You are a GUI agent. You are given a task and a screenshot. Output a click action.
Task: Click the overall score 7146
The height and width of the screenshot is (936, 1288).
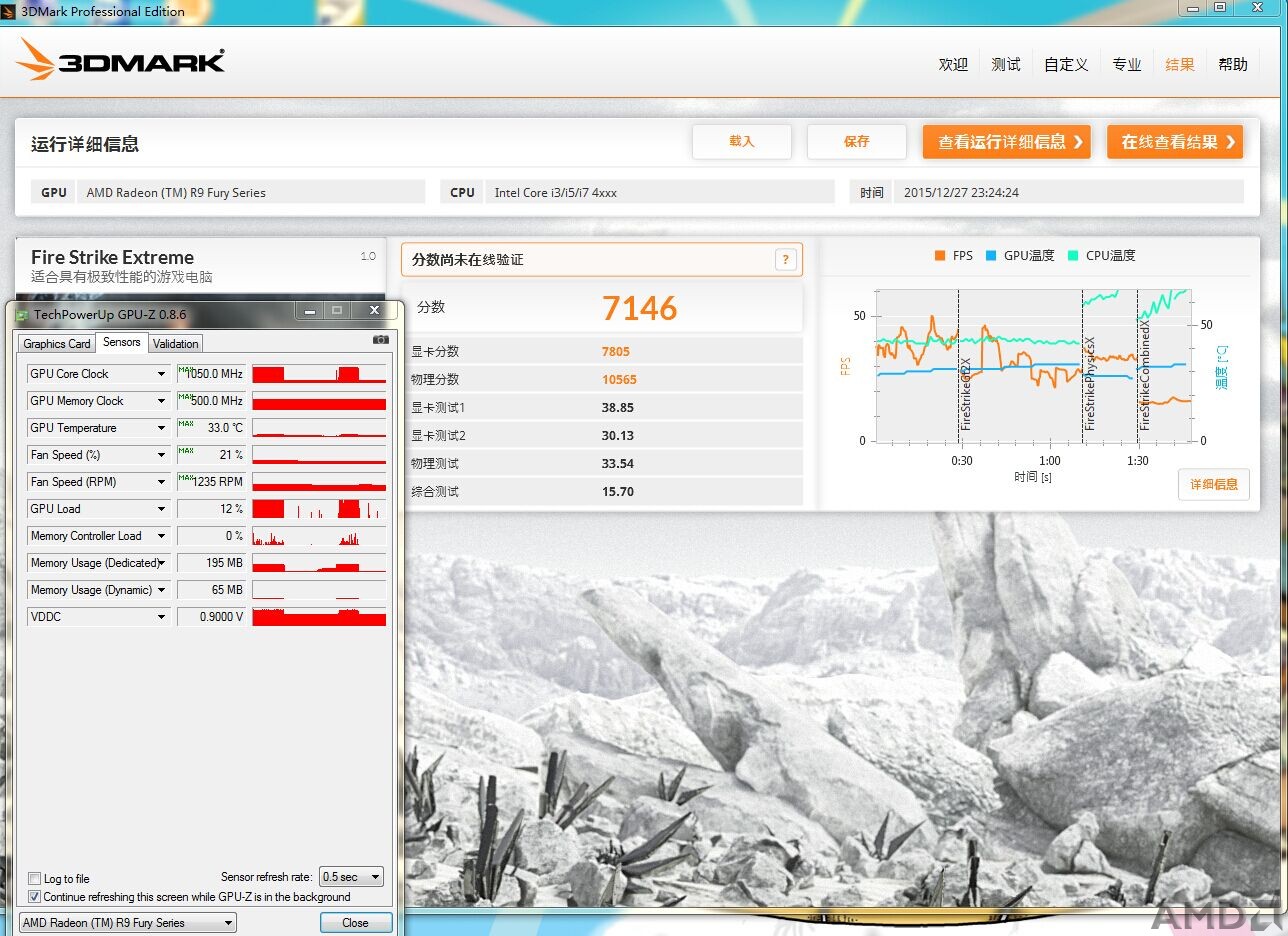tap(640, 308)
